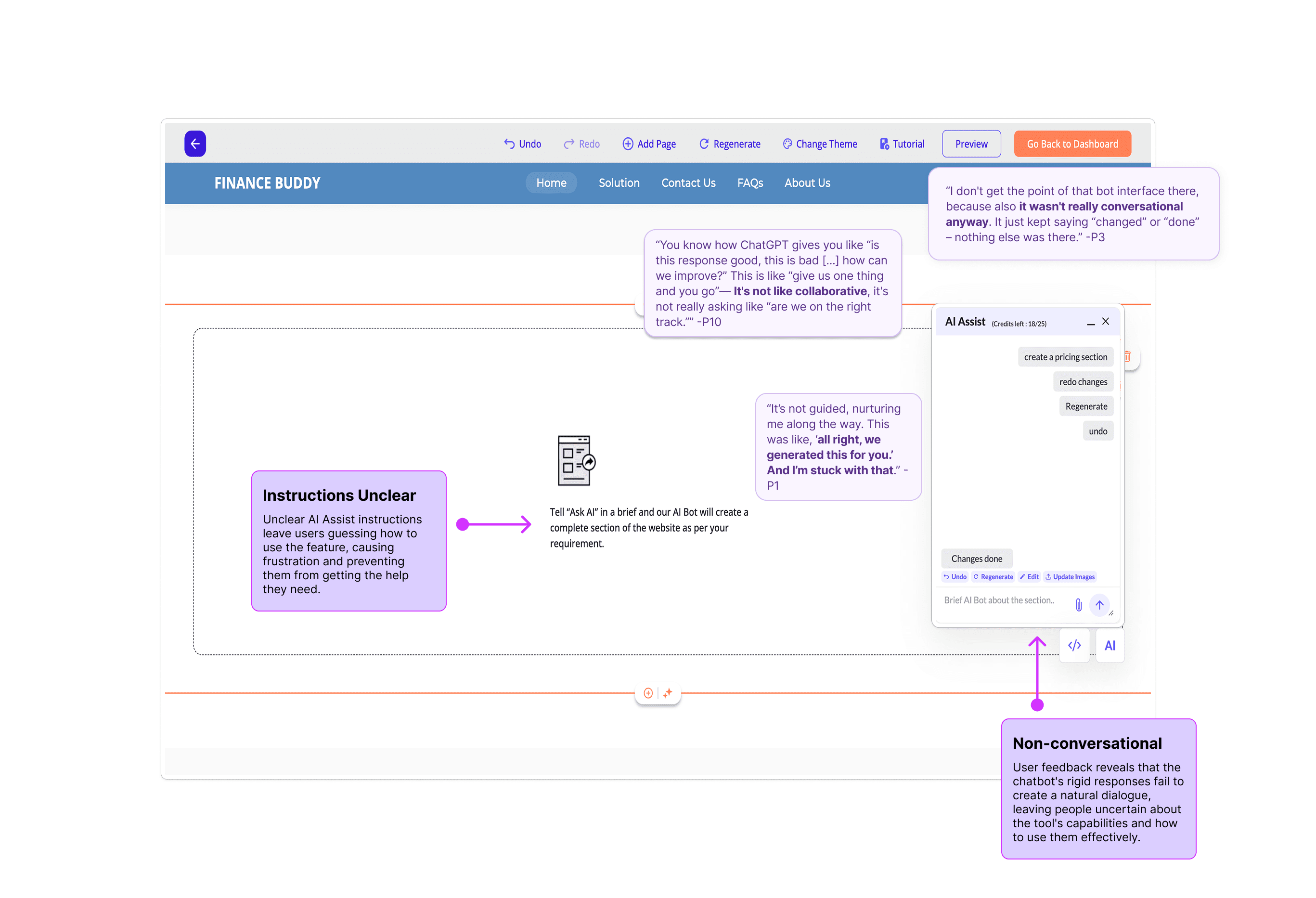Select the Home navigation tab
This screenshot has width=1316, height=898.
point(551,183)
